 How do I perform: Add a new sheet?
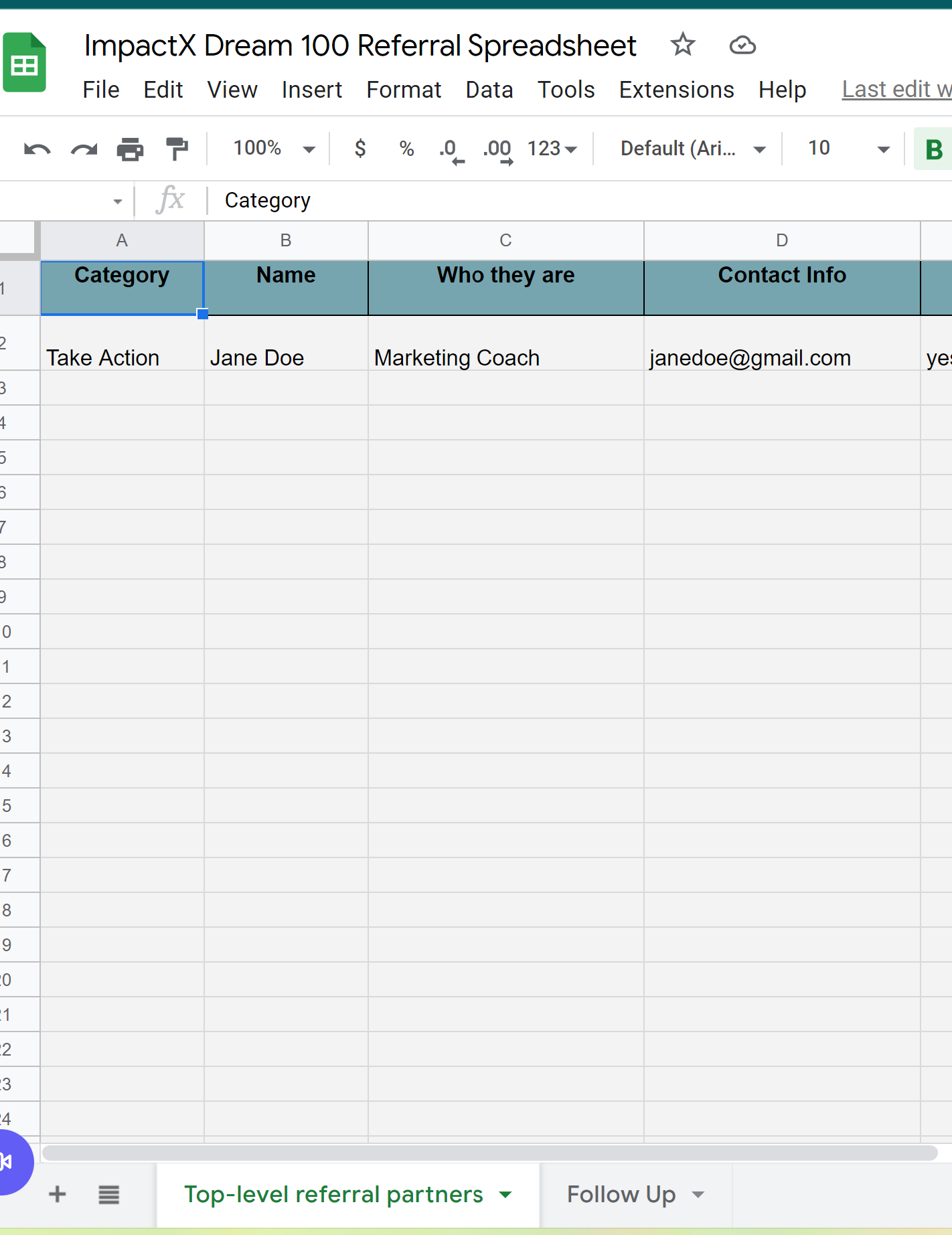point(58,1193)
